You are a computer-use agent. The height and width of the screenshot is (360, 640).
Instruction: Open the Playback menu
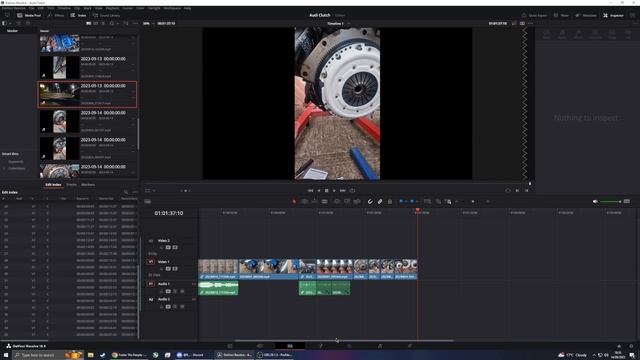point(113,8)
